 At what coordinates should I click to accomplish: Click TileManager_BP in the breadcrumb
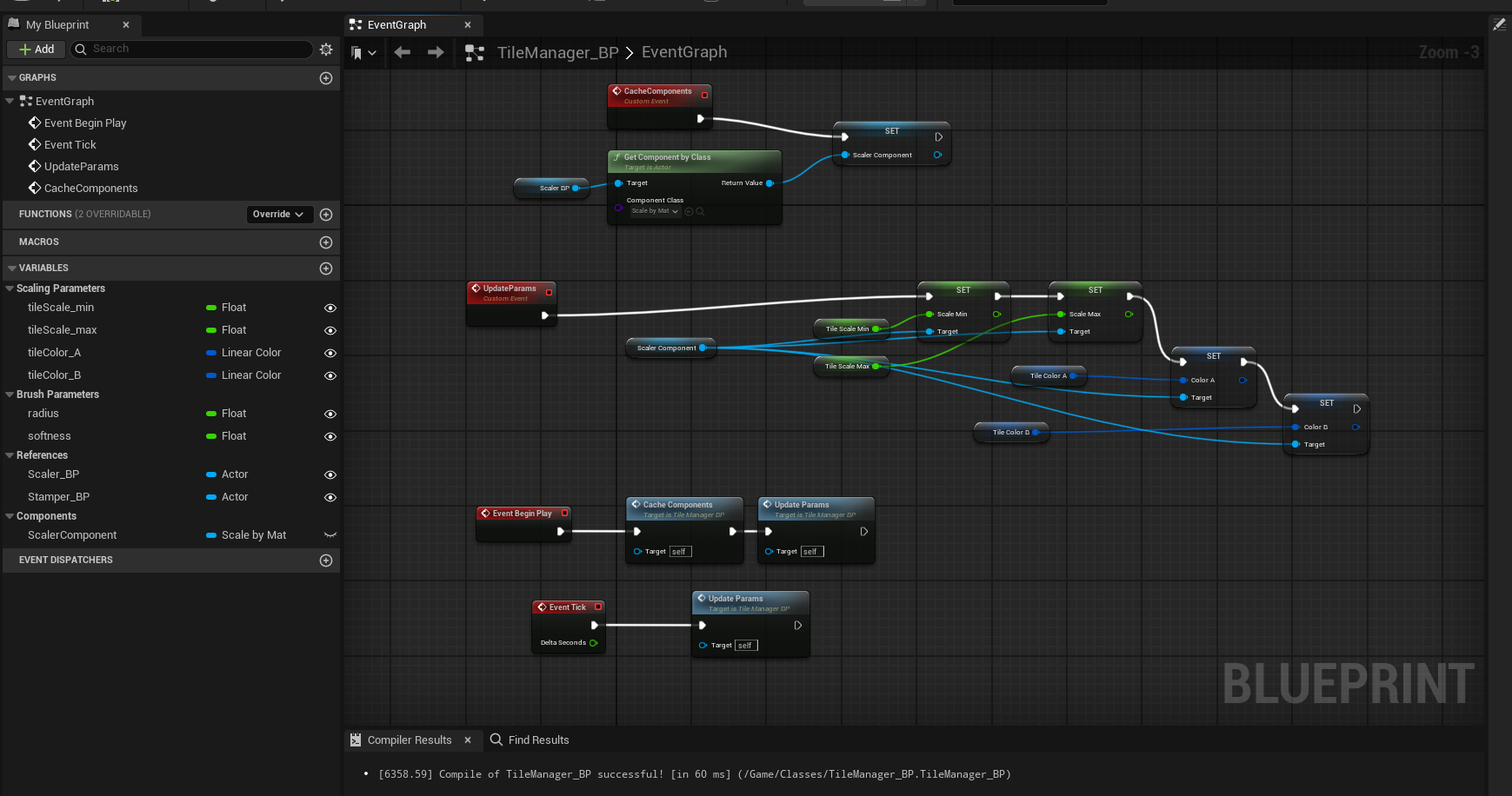tap(557, 53)
